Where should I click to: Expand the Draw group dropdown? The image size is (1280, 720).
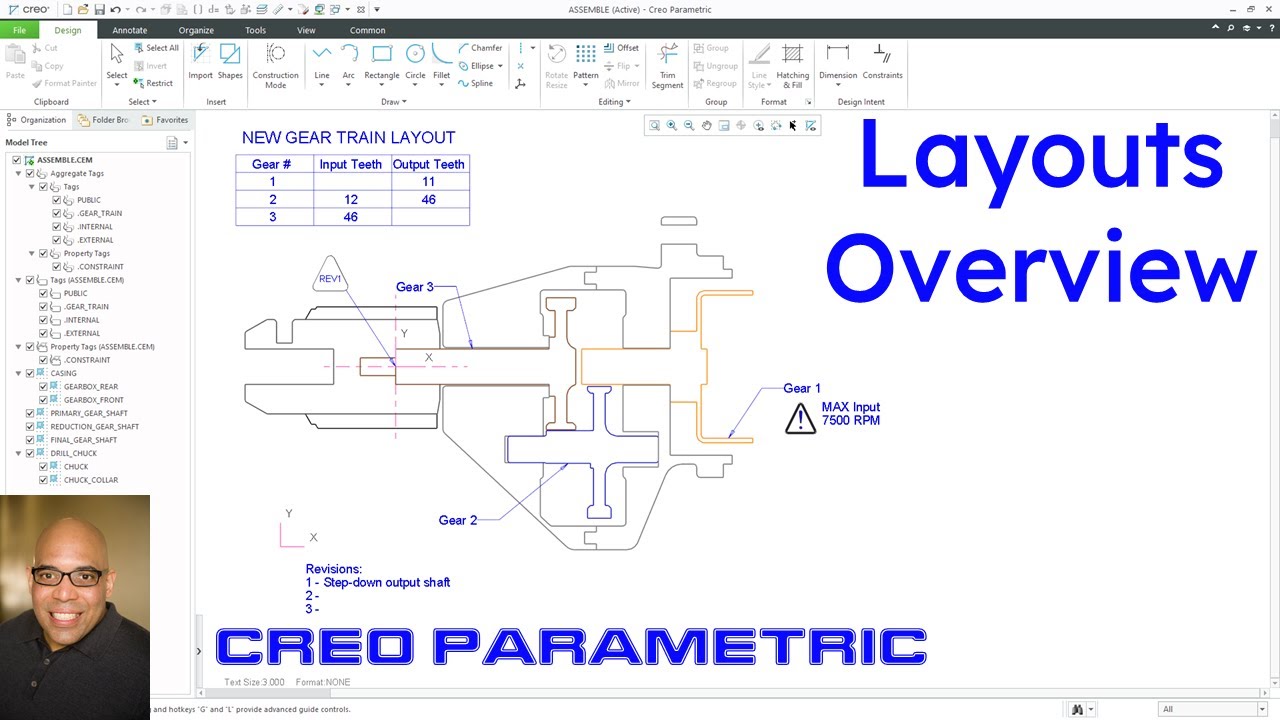(393, 102)
